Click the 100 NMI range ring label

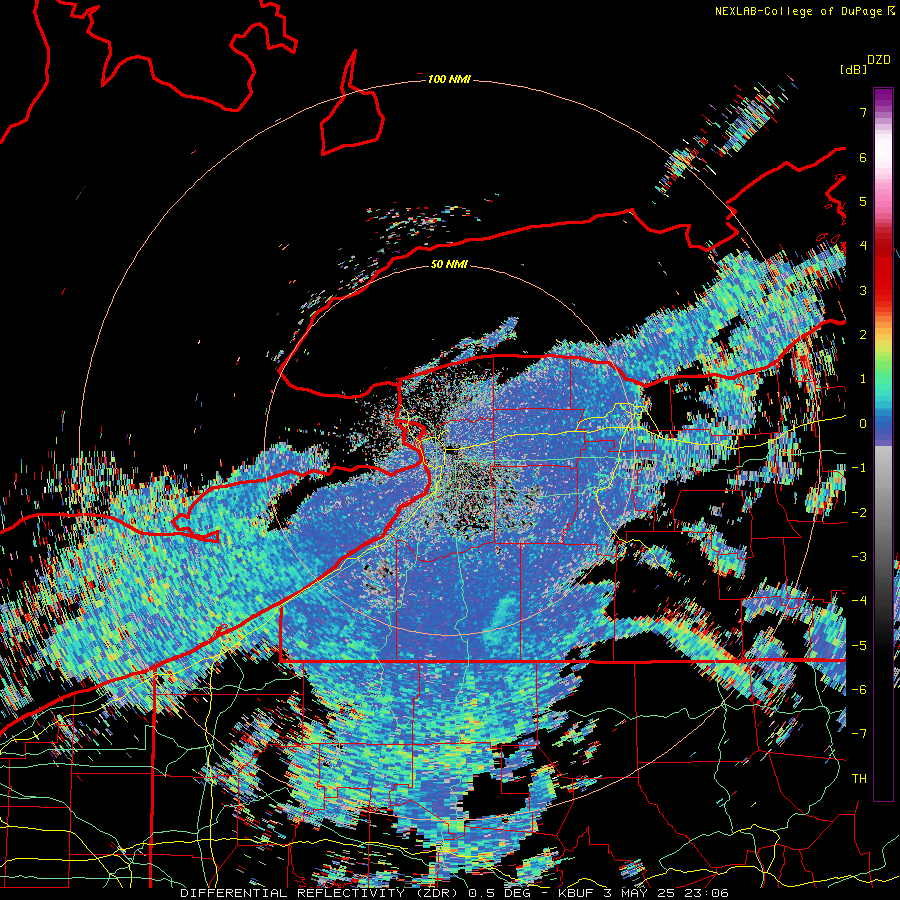(449, 79)
